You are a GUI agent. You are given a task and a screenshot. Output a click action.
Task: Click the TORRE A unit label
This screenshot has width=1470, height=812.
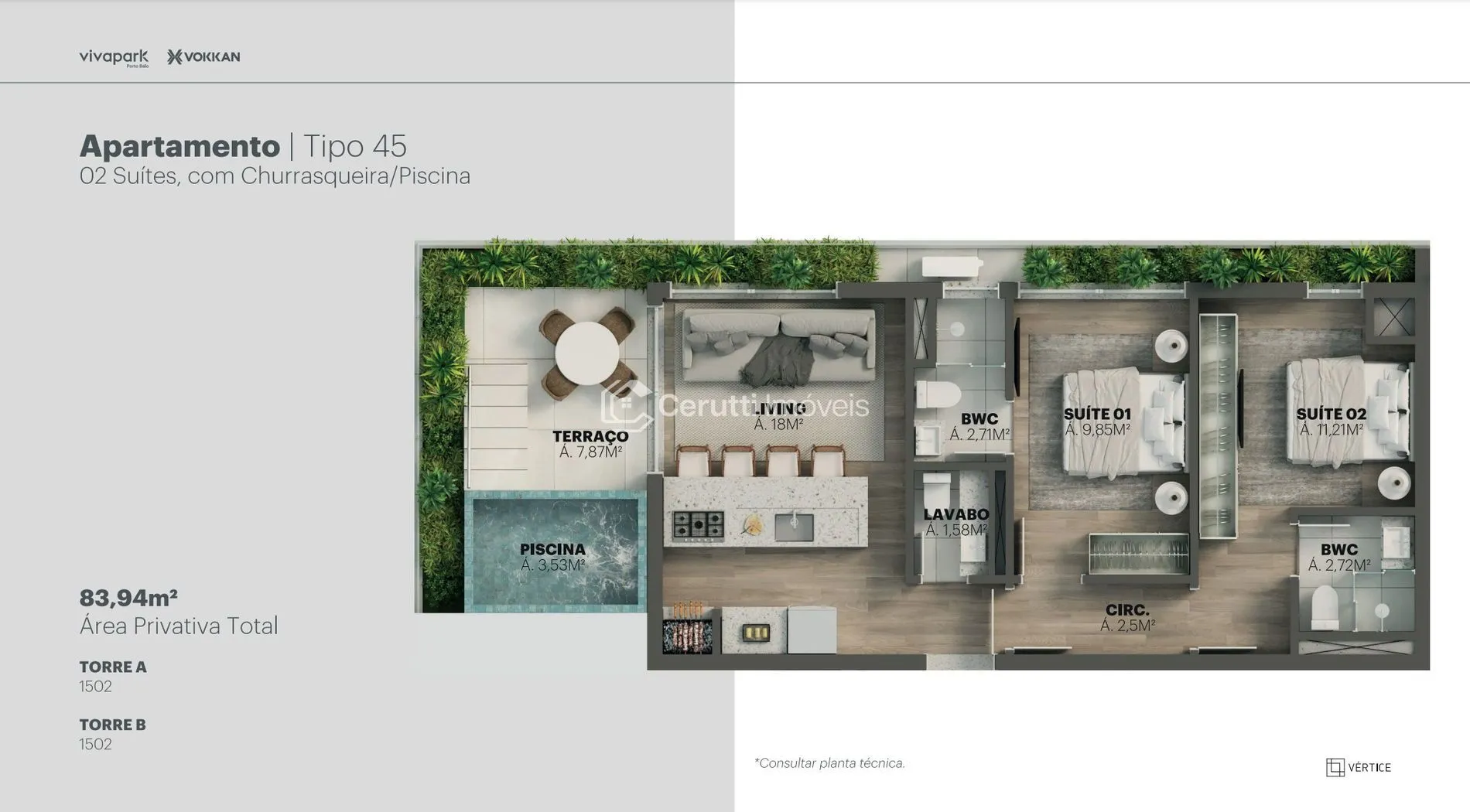point(113,667)
